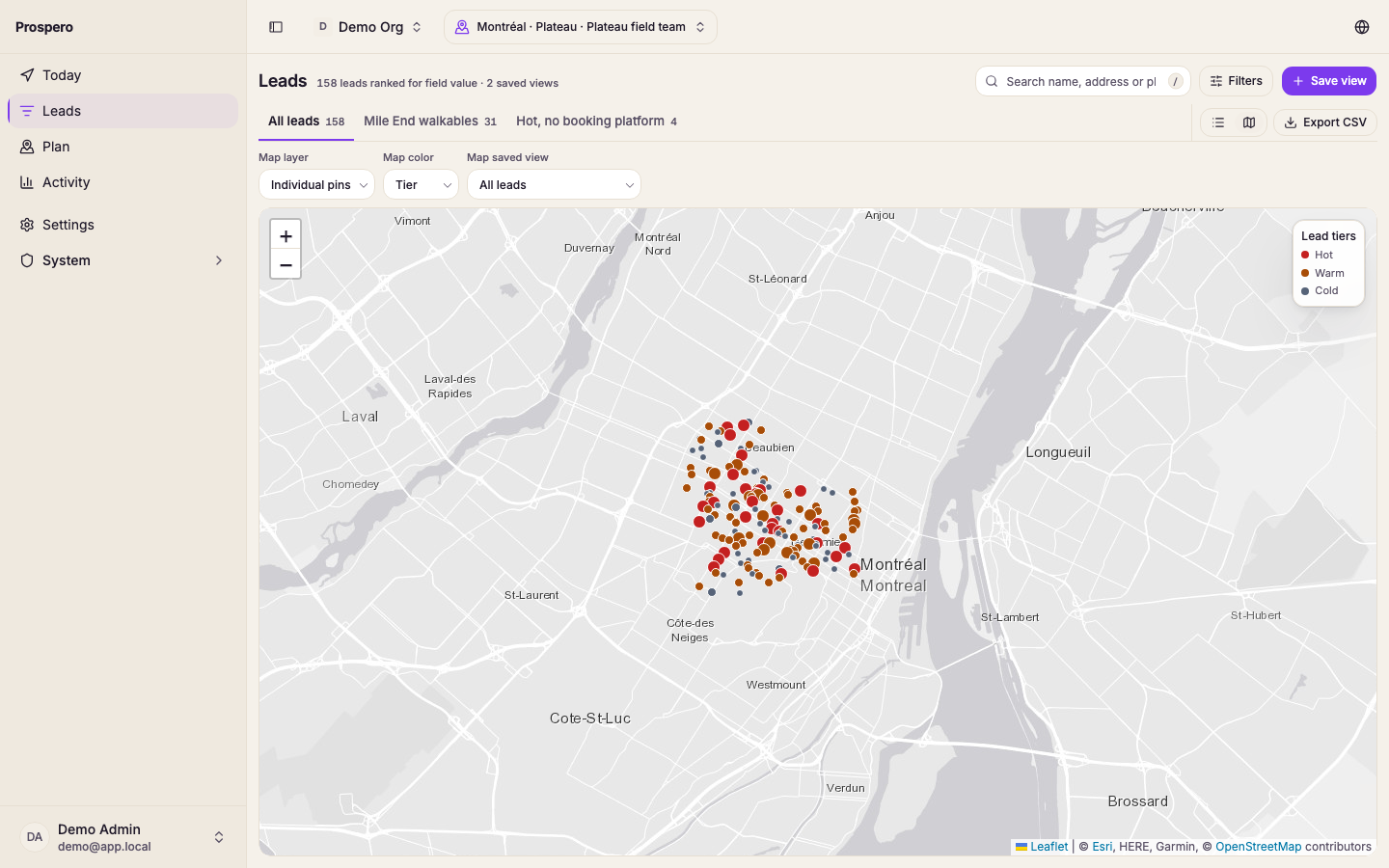Click the Cold gray legend swatch
This screenshot has width=1389, height=868.
click(x=1305, y=290)
